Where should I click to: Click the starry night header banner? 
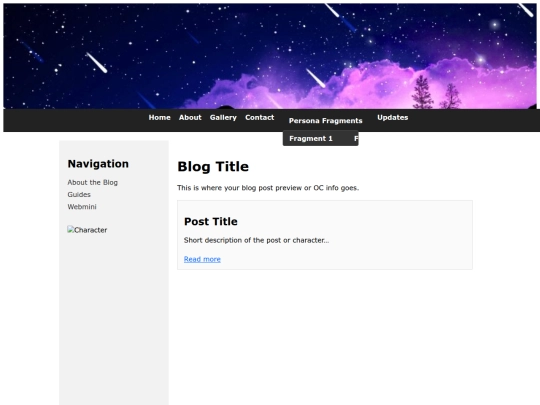tap(270, 56)
